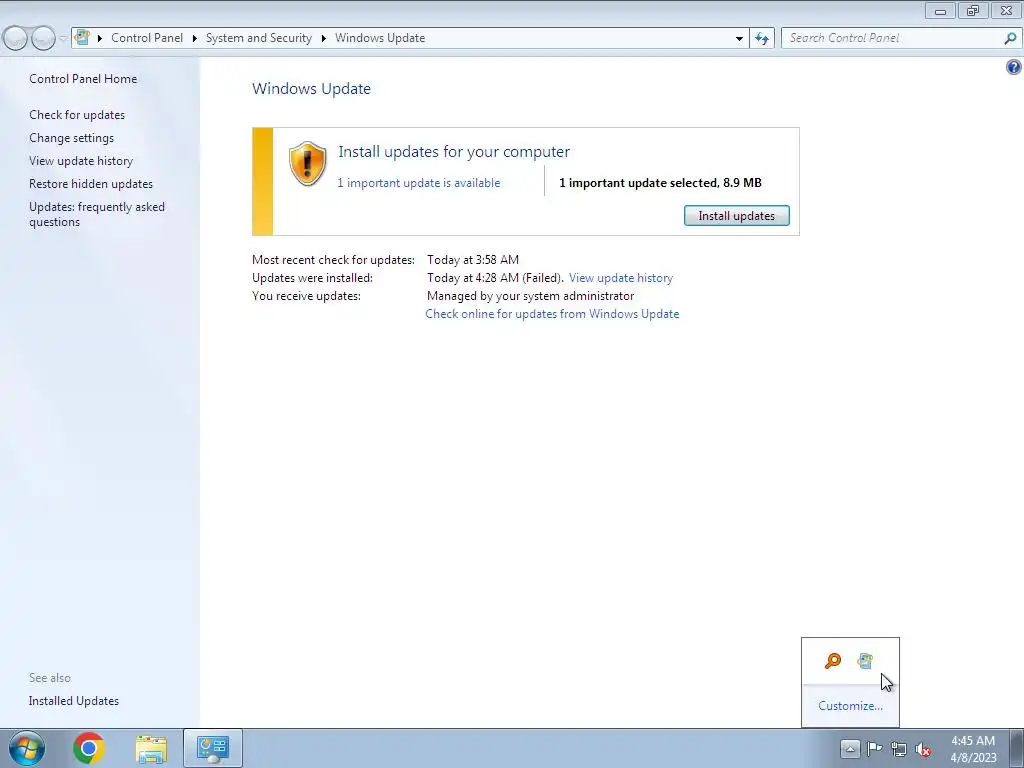Expand the arrow before Control Panel breadcrumb
This screenshot has width=1024, height=768.
coord(100,38)
